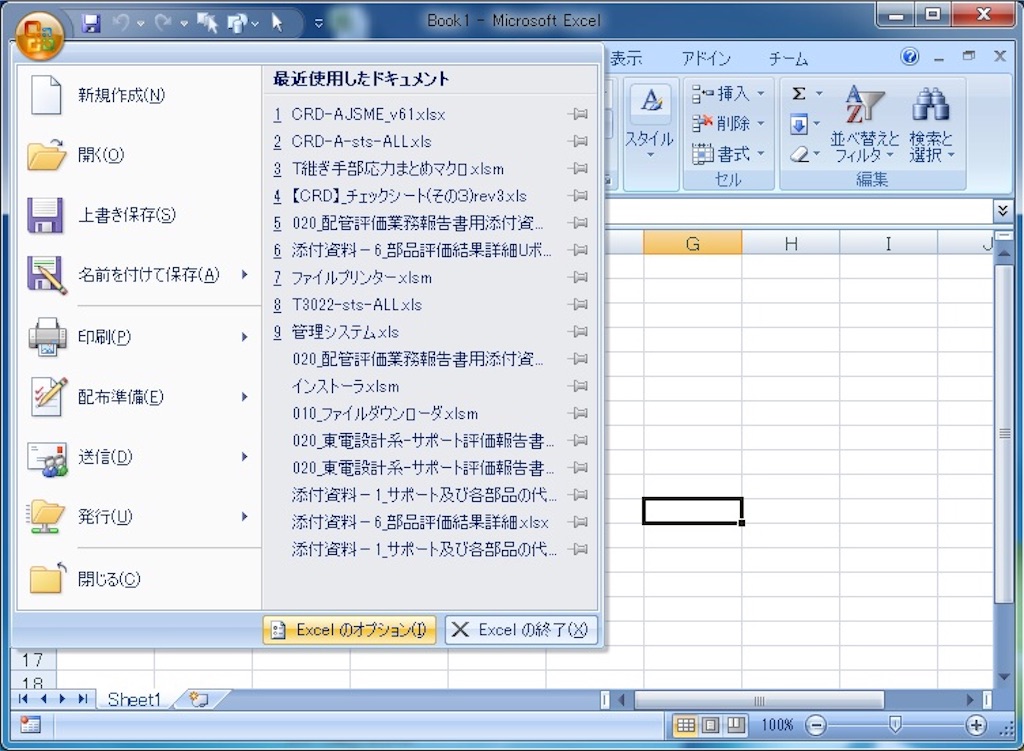Select column G header
The image size is (1024, 751).
point(693,243)
